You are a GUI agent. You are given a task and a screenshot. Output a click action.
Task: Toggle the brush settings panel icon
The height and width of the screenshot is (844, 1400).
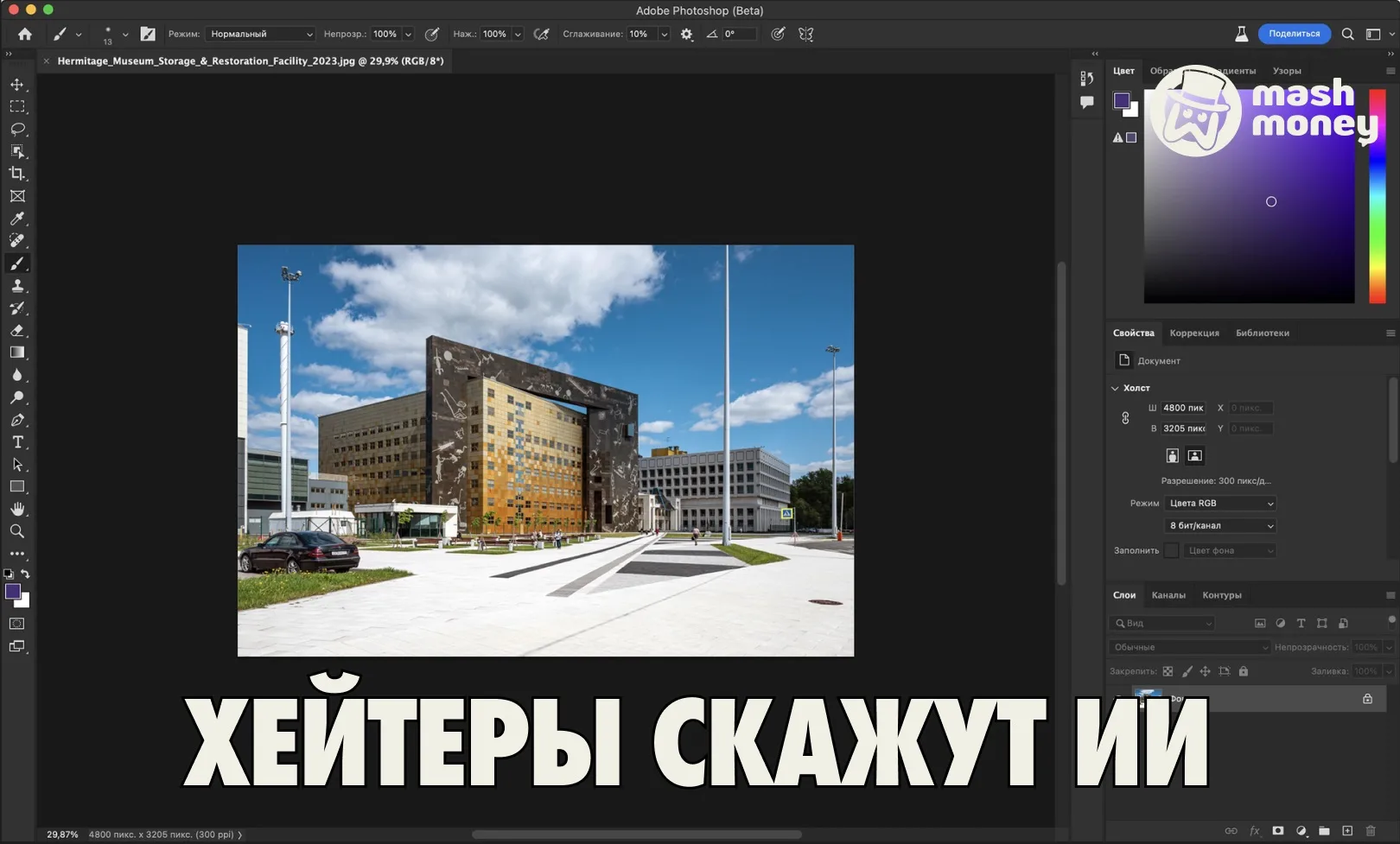148,35
